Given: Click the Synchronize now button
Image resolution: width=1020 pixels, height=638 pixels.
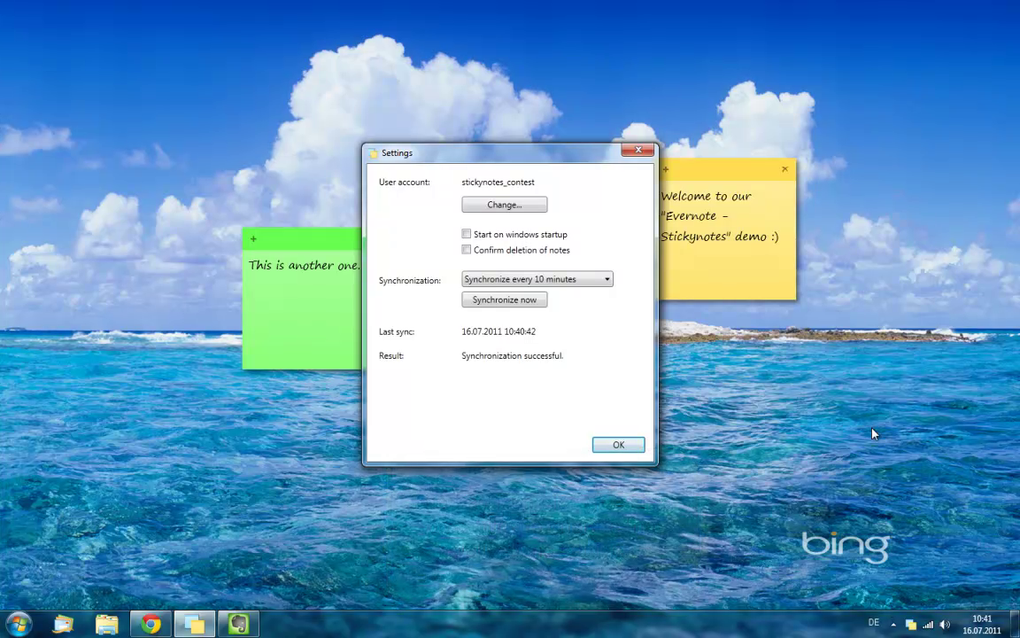Looking at the screenshot, I should pos(504,300).
